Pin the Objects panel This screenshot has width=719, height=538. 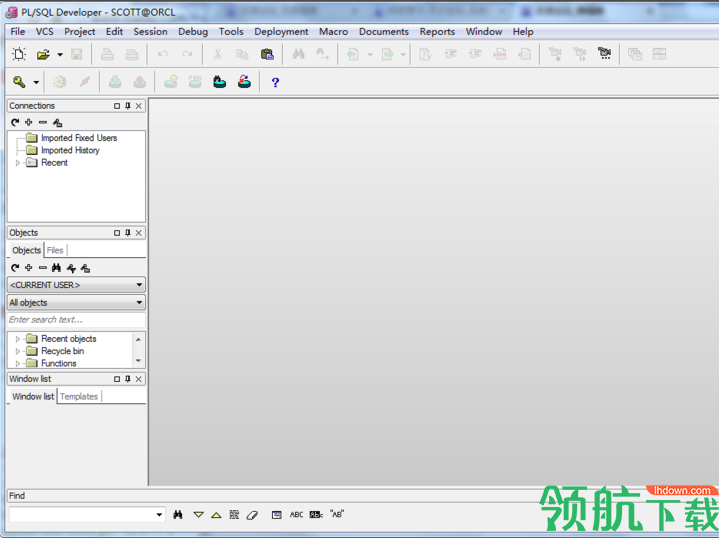128,233
